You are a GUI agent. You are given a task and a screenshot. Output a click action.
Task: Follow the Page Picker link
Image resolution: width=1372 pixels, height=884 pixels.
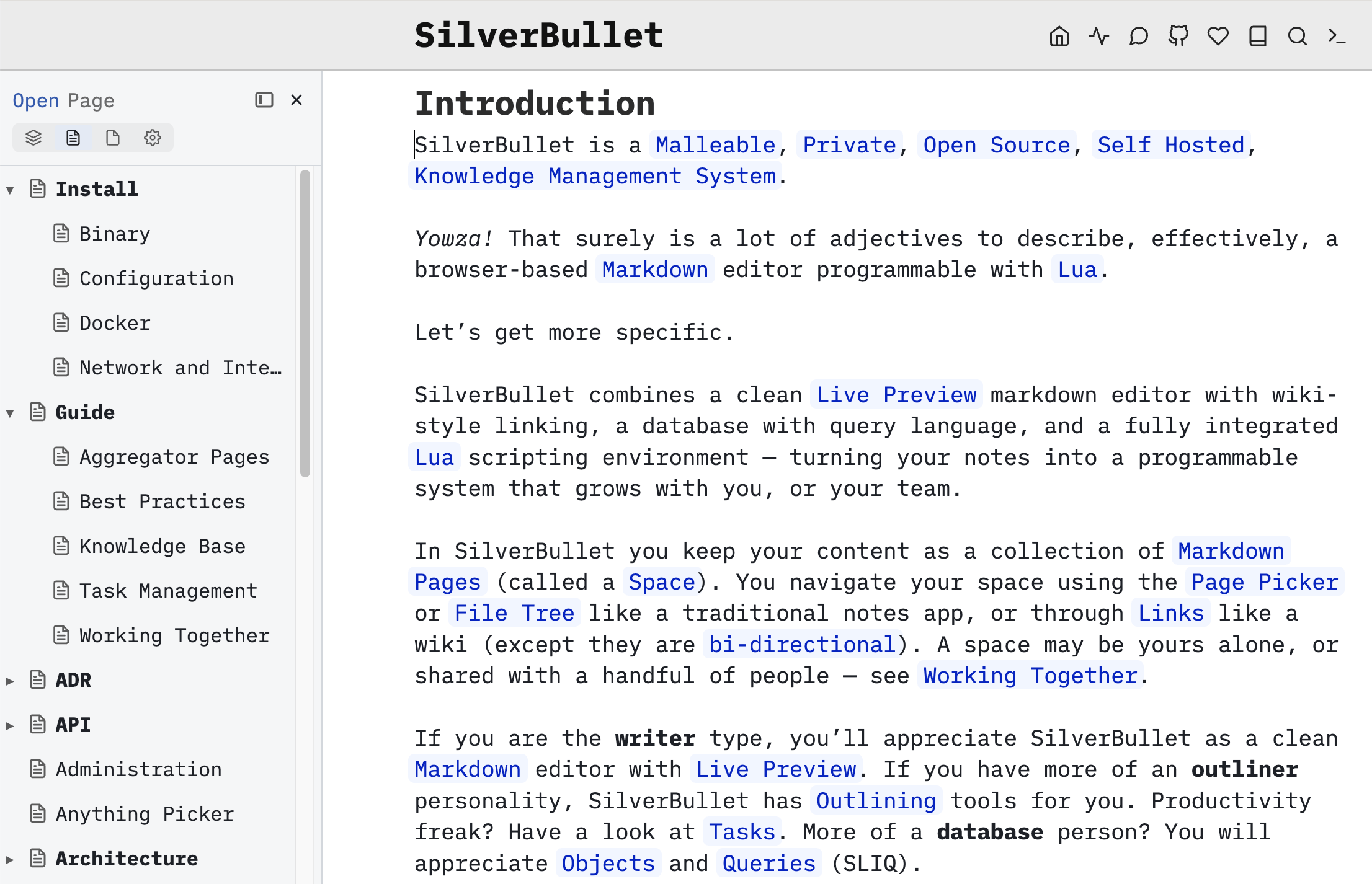(x=1264, y=582)
